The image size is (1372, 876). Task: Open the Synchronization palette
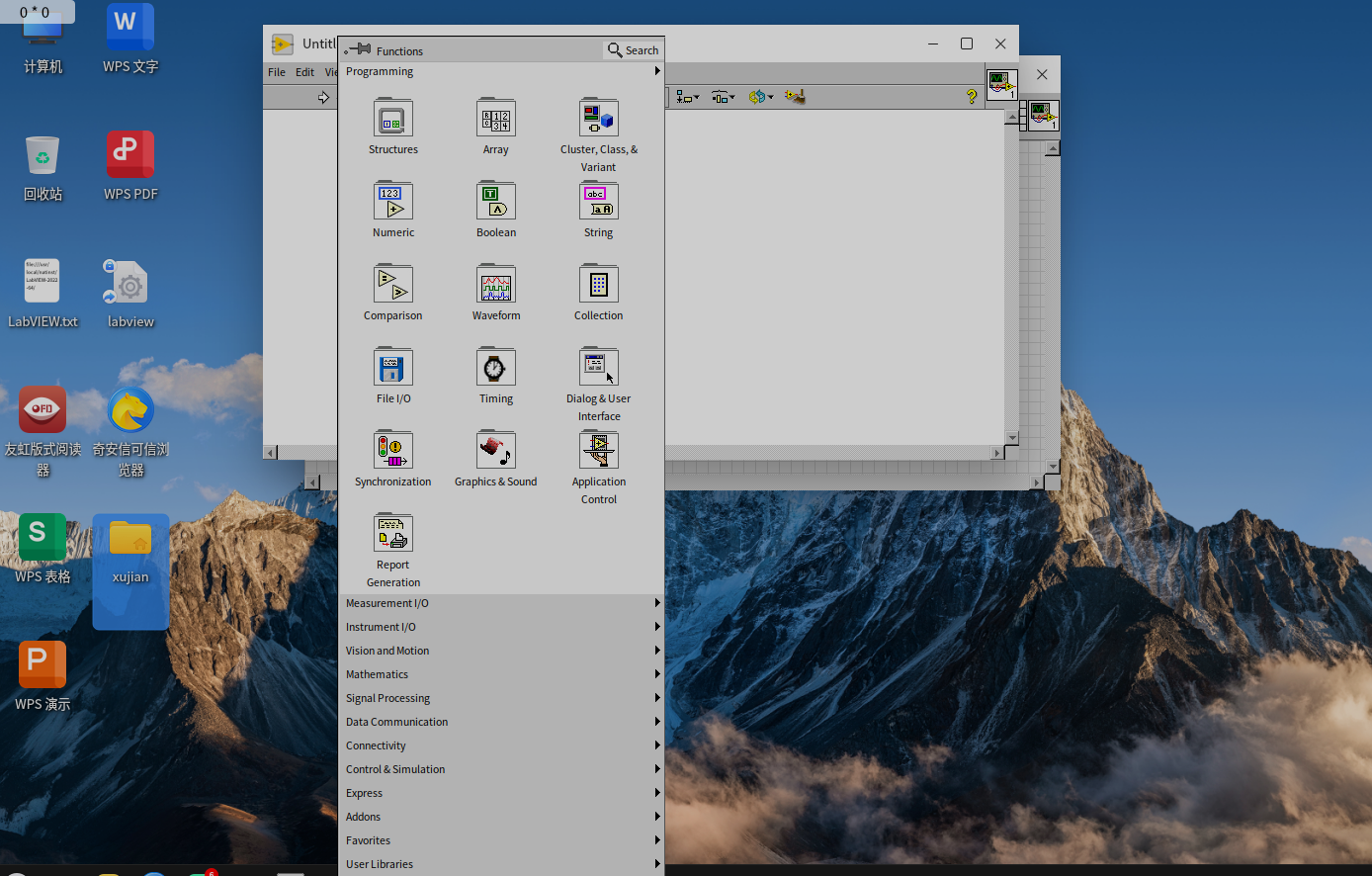(x=393, y=450)
